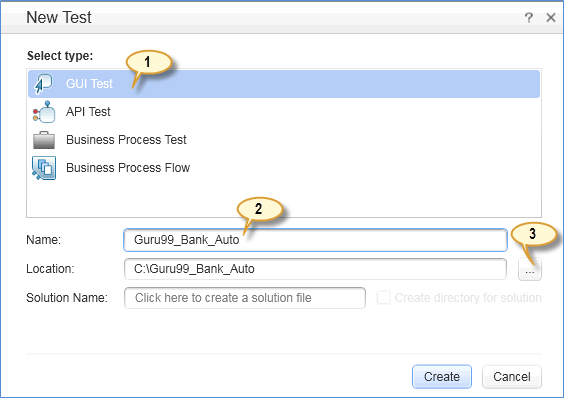Close the New Test dialog

(551, 17)
